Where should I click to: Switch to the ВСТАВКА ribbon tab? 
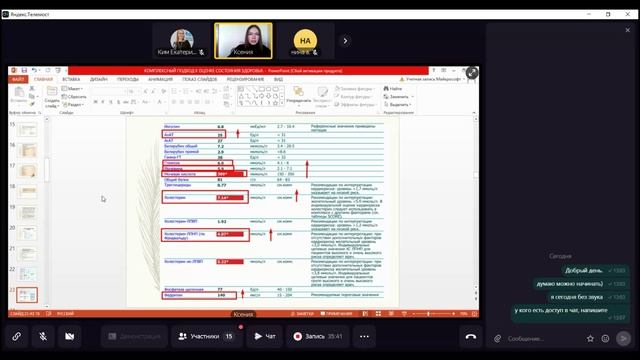(x=71, y=79)
